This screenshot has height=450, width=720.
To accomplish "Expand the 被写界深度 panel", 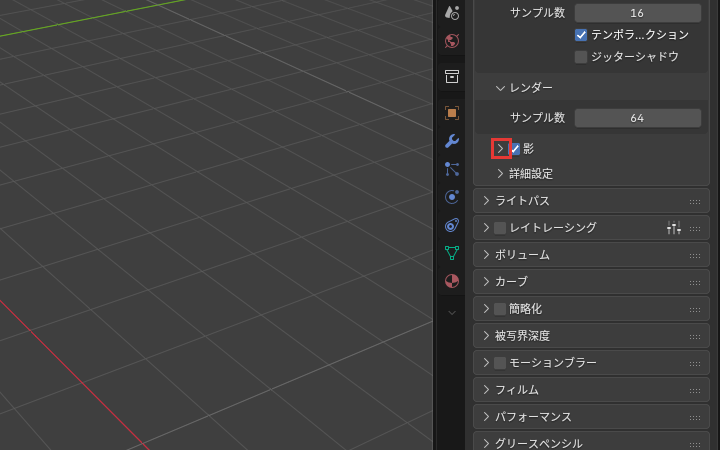I will (486, 336).
